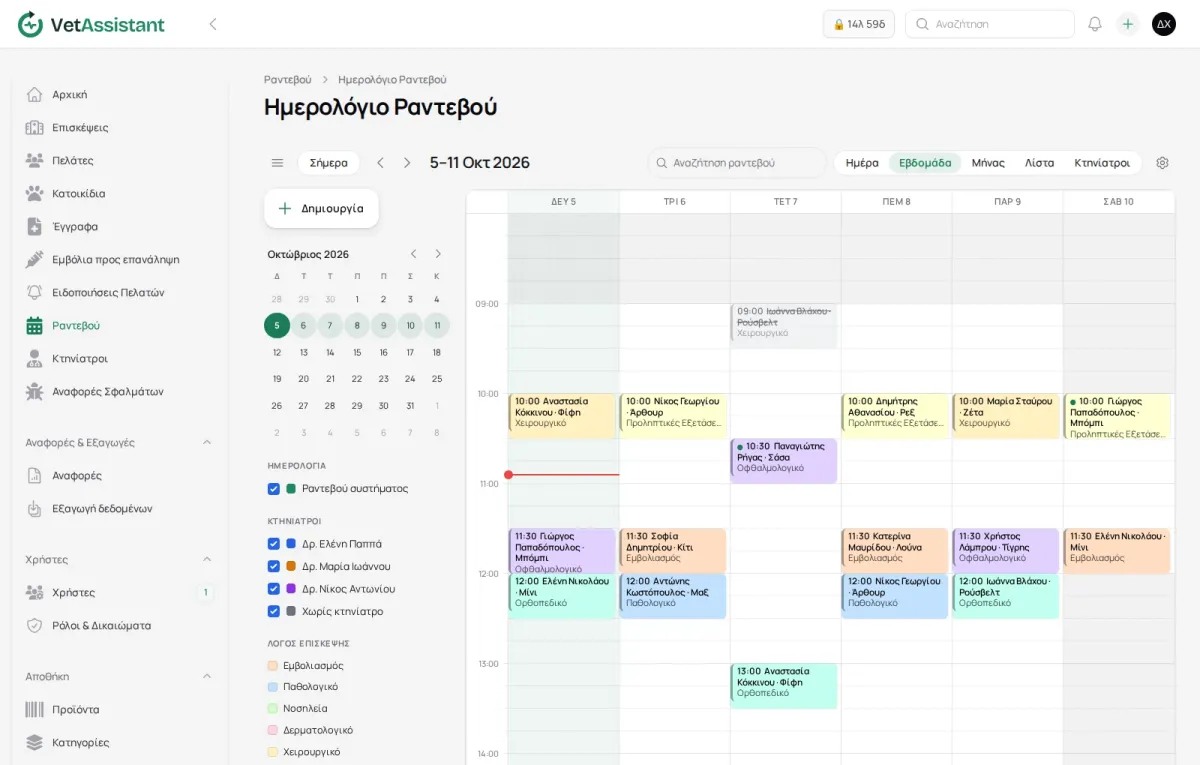The image size is (1200, 765).
Task: Uncheck Ραντεβού συστήματος calendar checkbox
Action: click(274, 489)
